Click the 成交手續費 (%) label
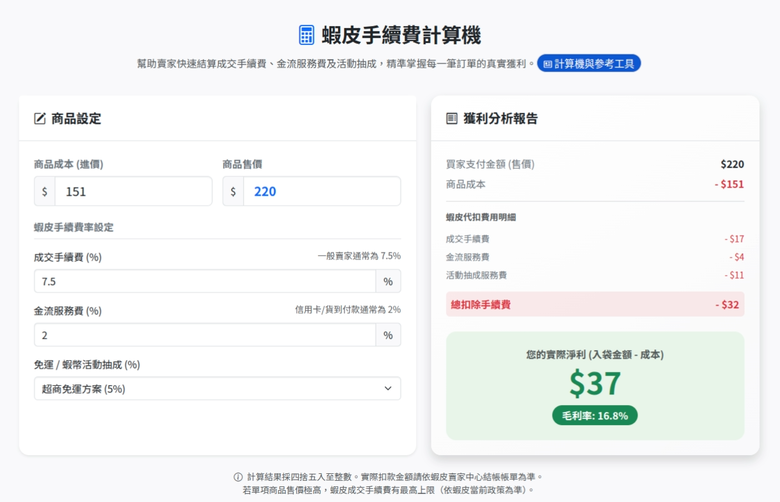The image size is (780, 502). 68,257
